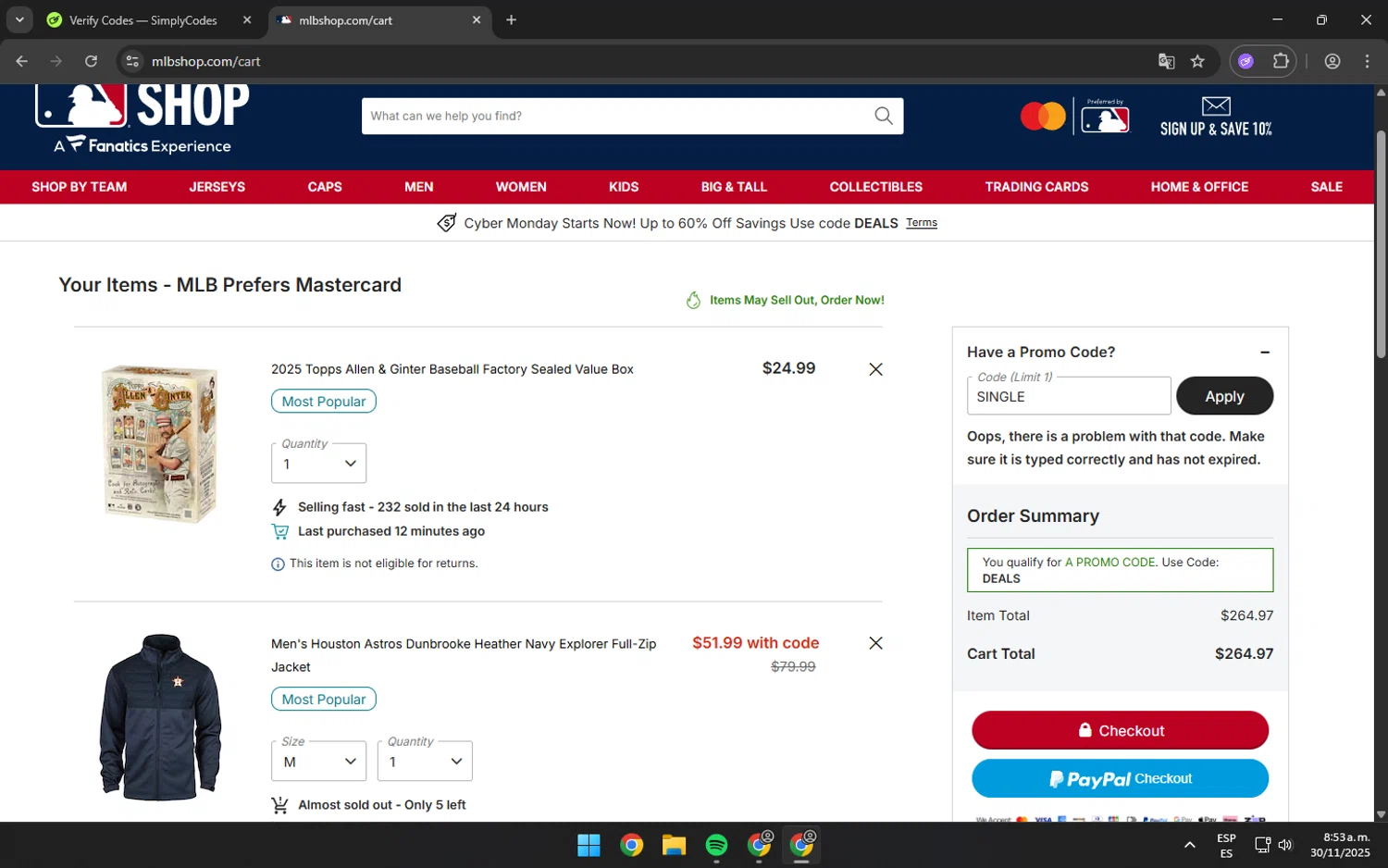The image size is (1388, 868).
Task: Open the COLLECTIBLES menu
Action: [876, 187]
